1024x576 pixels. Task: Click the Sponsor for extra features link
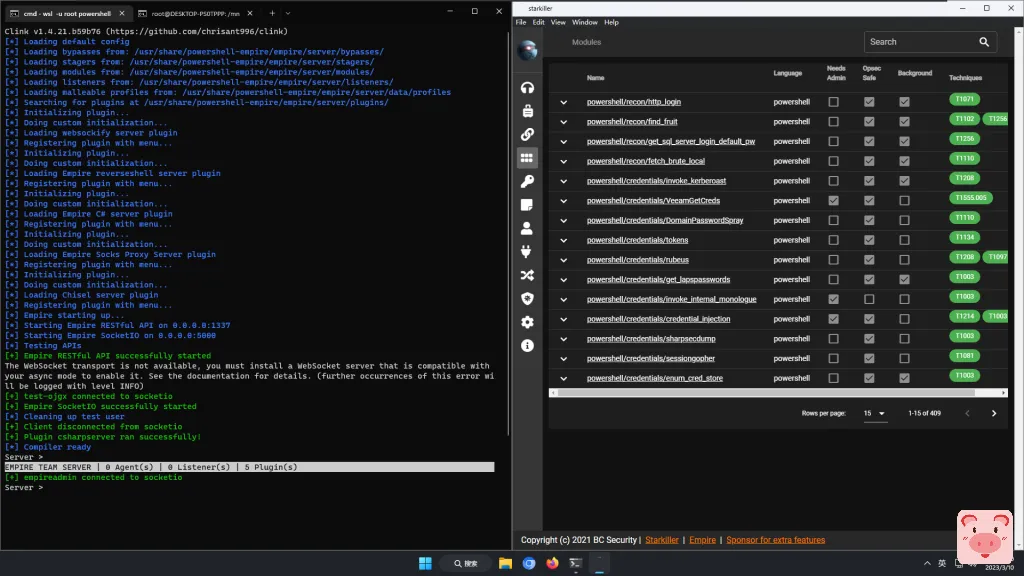click(x=775, y=540)
